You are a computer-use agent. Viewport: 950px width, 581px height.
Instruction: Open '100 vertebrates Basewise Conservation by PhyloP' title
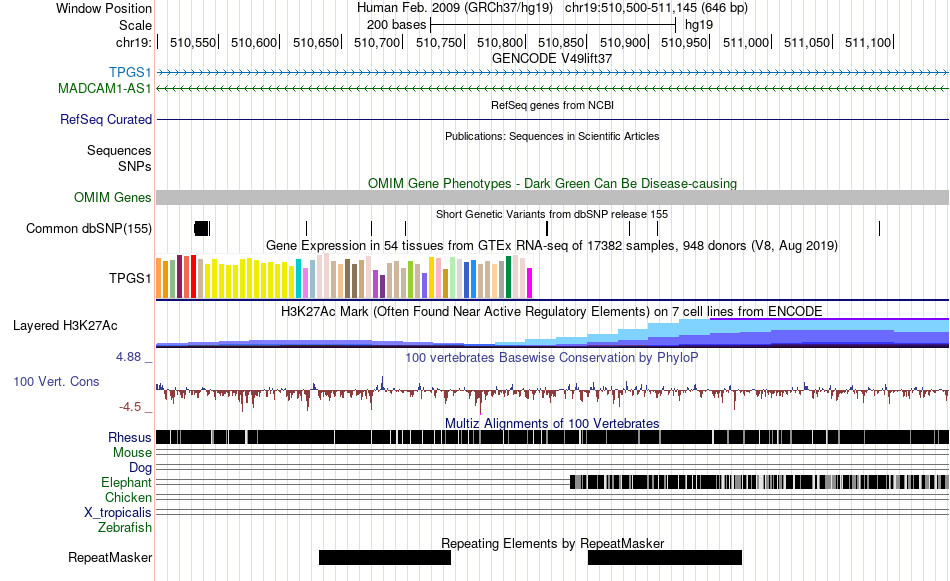pos(552,357)
